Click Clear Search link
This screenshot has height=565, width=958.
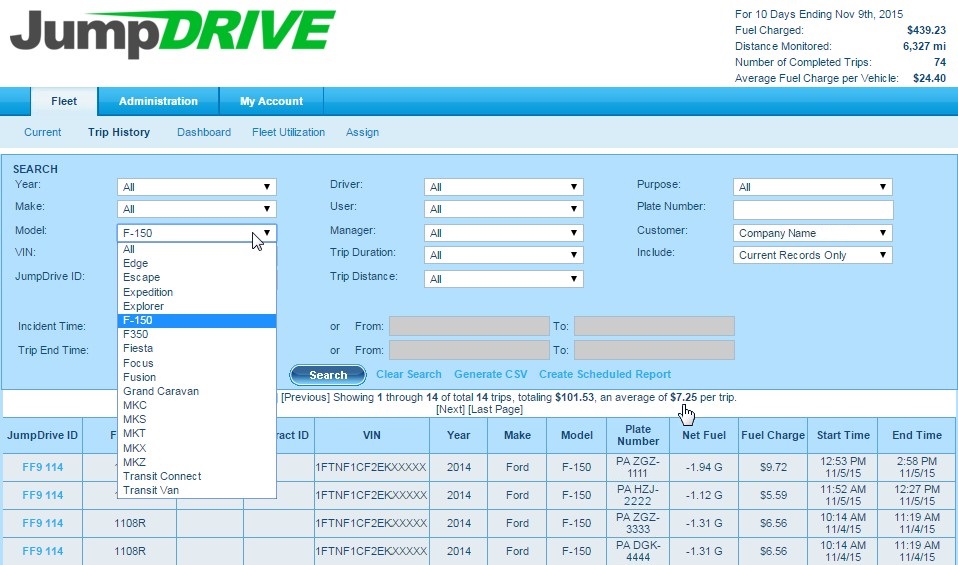[409, 374]
